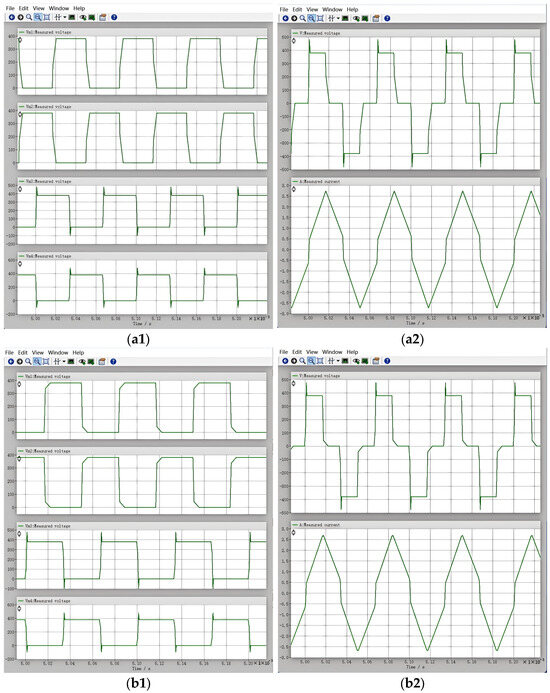550x693 pixels.
Task: Toggle the cursors button in scope (b2) toolbar
Action: point(331,361)
